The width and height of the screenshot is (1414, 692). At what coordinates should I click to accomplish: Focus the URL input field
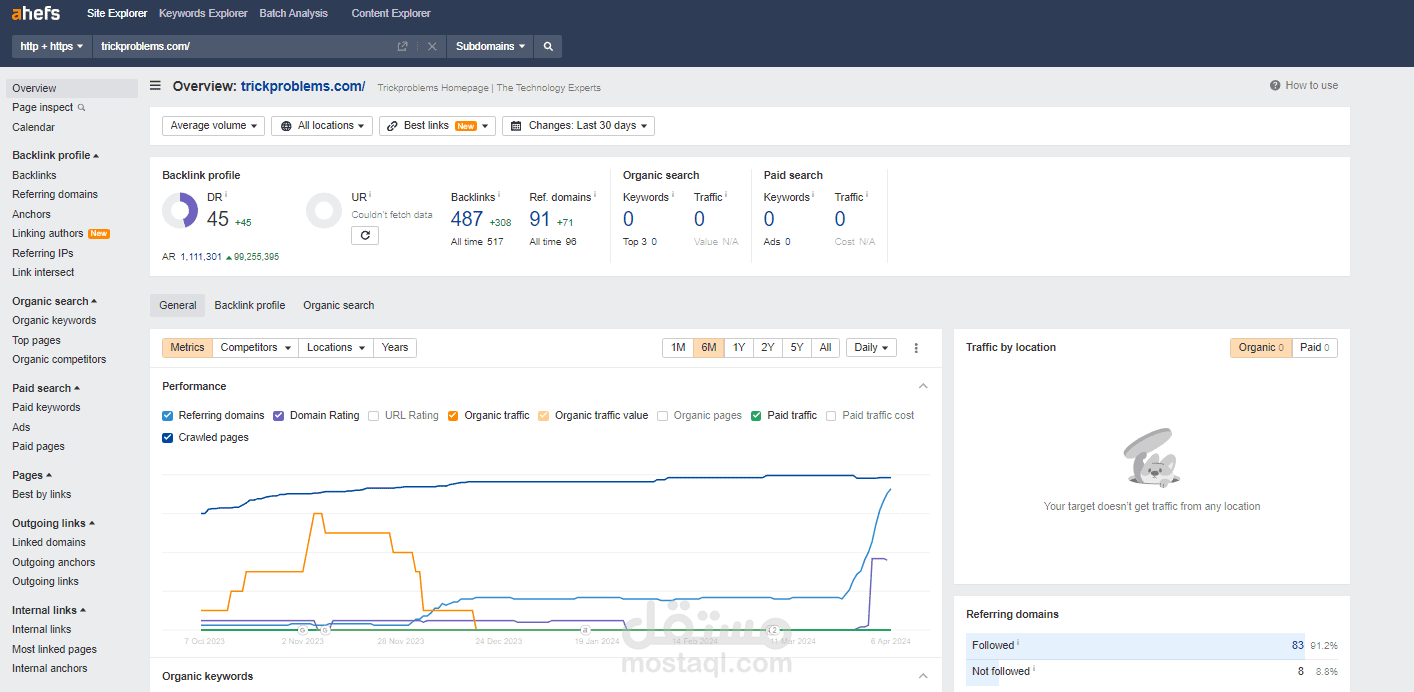[x=245, y=46]
